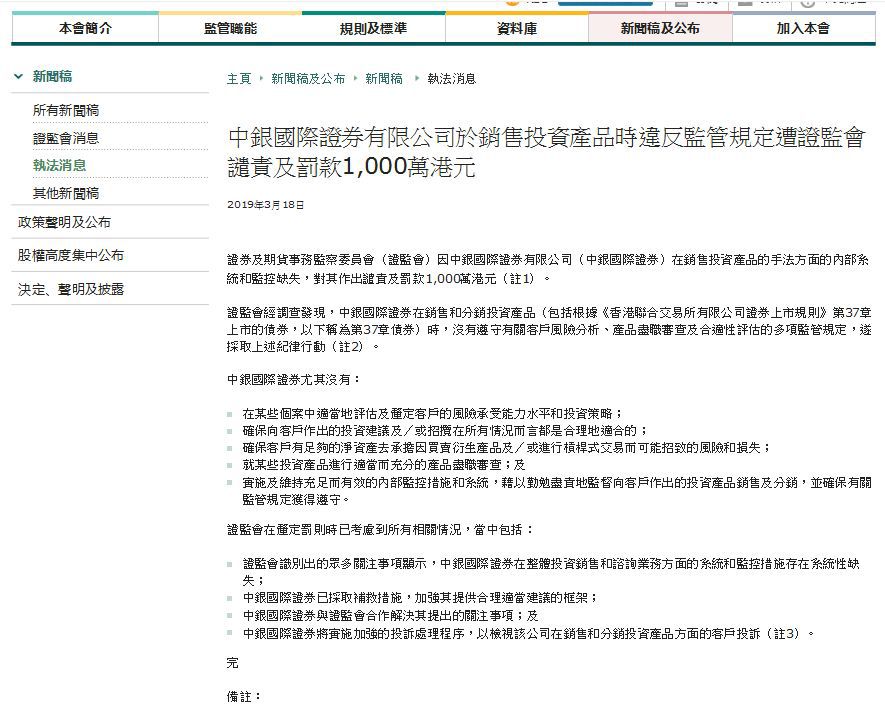885x709 pixels.
Task: Open the 規則及標準 navigation tab
Action: (374, 28)
